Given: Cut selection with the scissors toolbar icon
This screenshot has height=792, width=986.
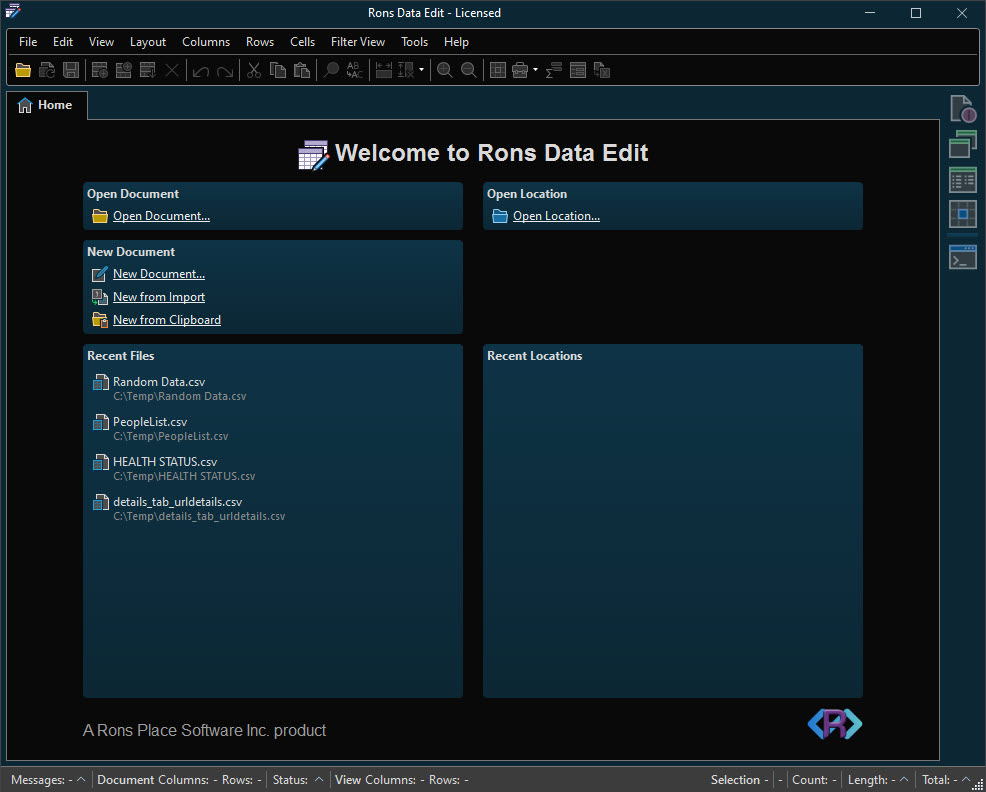Looking at the screenshot, I should (x=253, y=70).
